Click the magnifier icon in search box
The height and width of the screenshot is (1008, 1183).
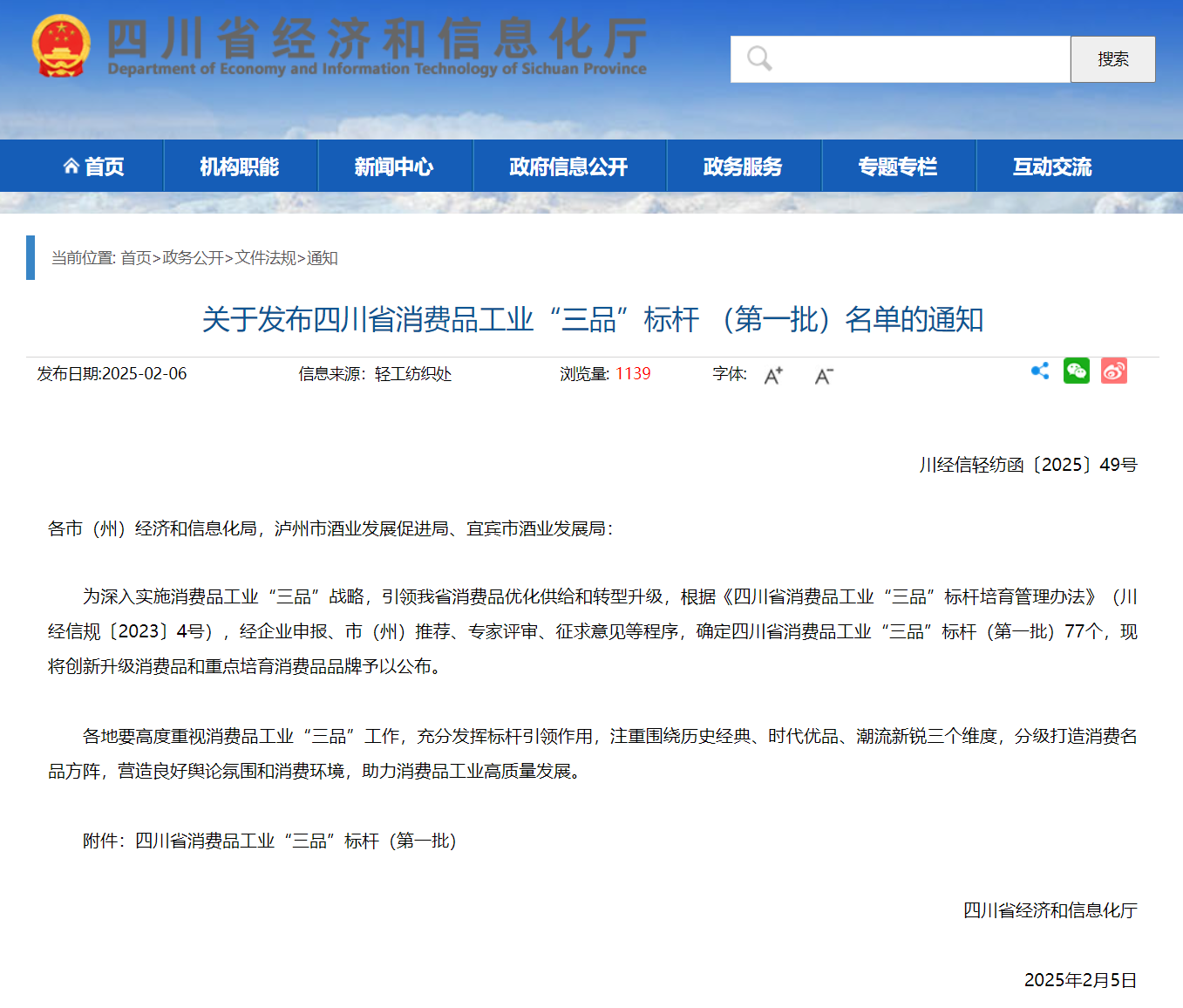[x=759, y=59]
